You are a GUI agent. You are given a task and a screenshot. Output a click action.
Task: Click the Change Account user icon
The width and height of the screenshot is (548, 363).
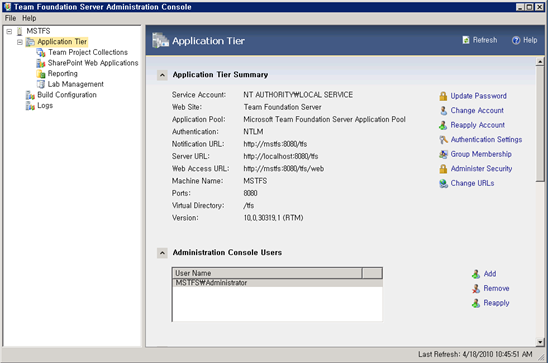pyautogui.click(x=443, y=111)
